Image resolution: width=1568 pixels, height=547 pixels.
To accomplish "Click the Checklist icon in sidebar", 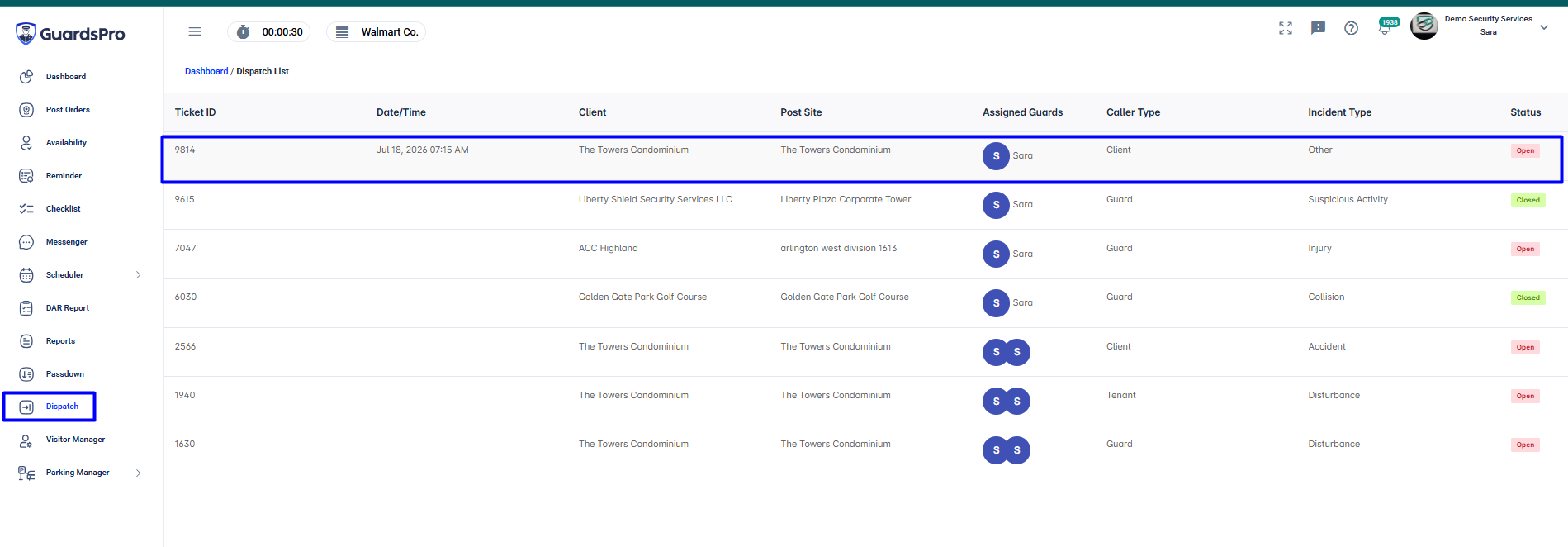I will click(26, 209).
